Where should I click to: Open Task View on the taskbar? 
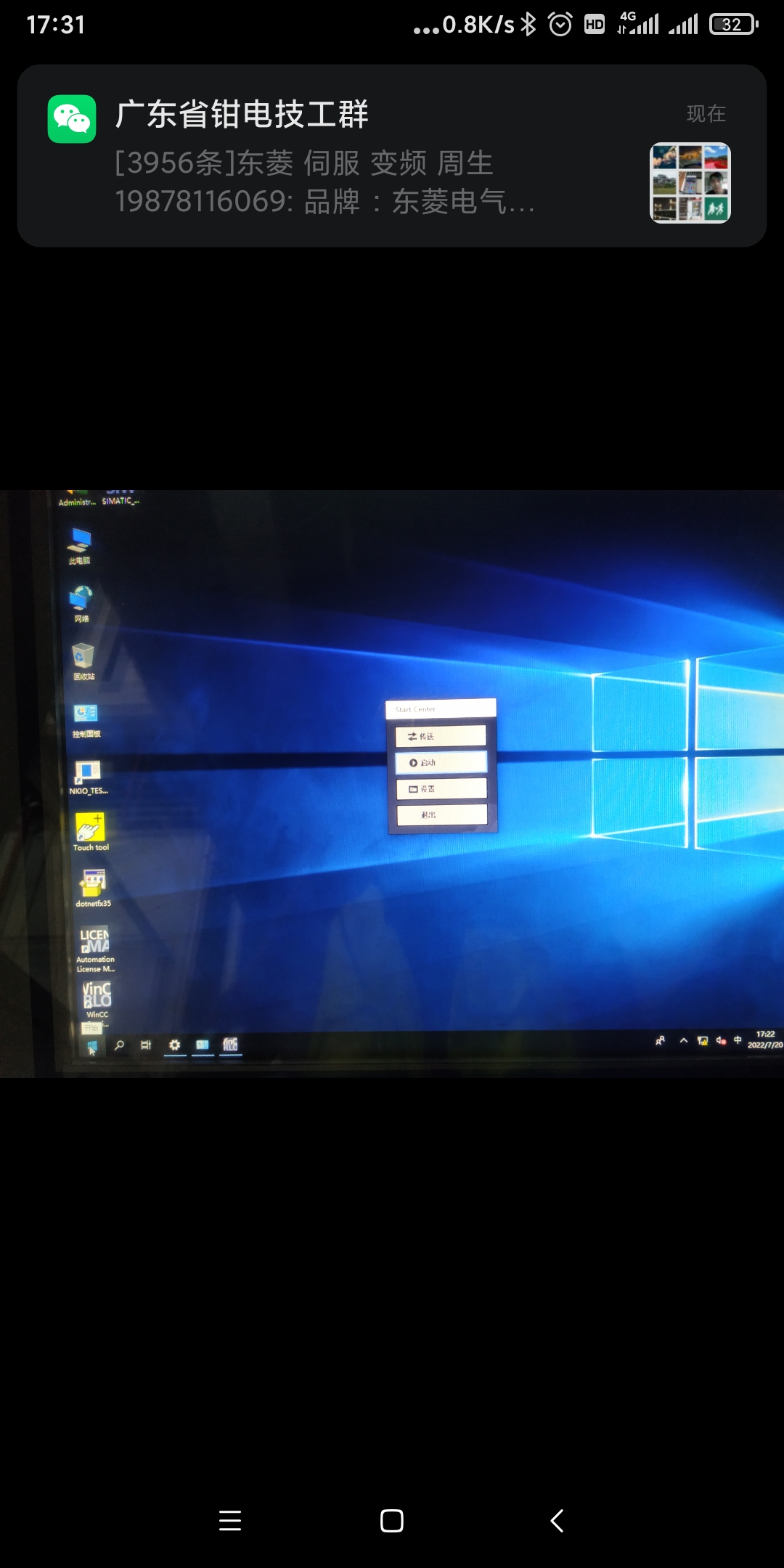[x=146, y=1045]
